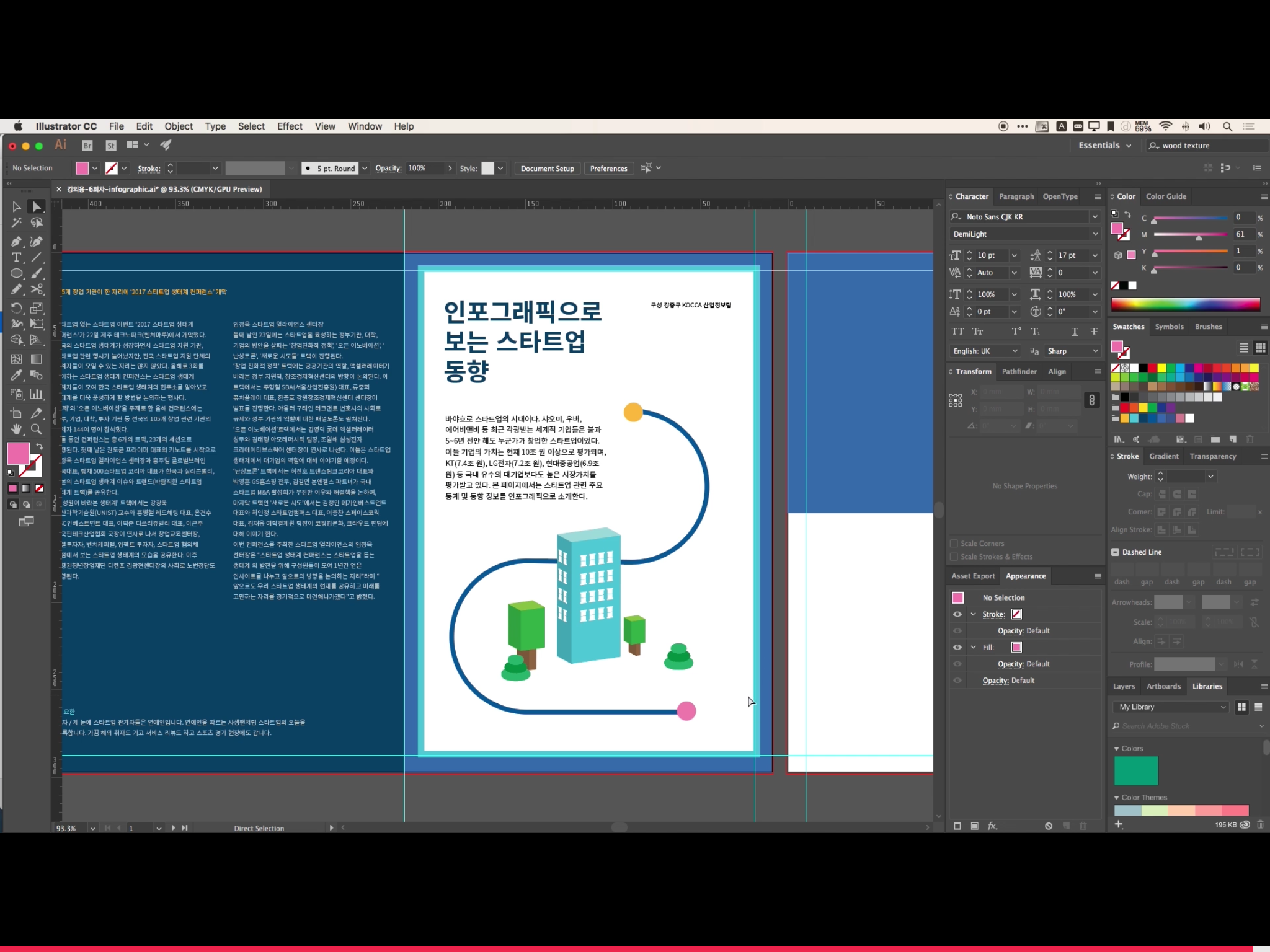Select the Gradient tool

click(37, 359)
